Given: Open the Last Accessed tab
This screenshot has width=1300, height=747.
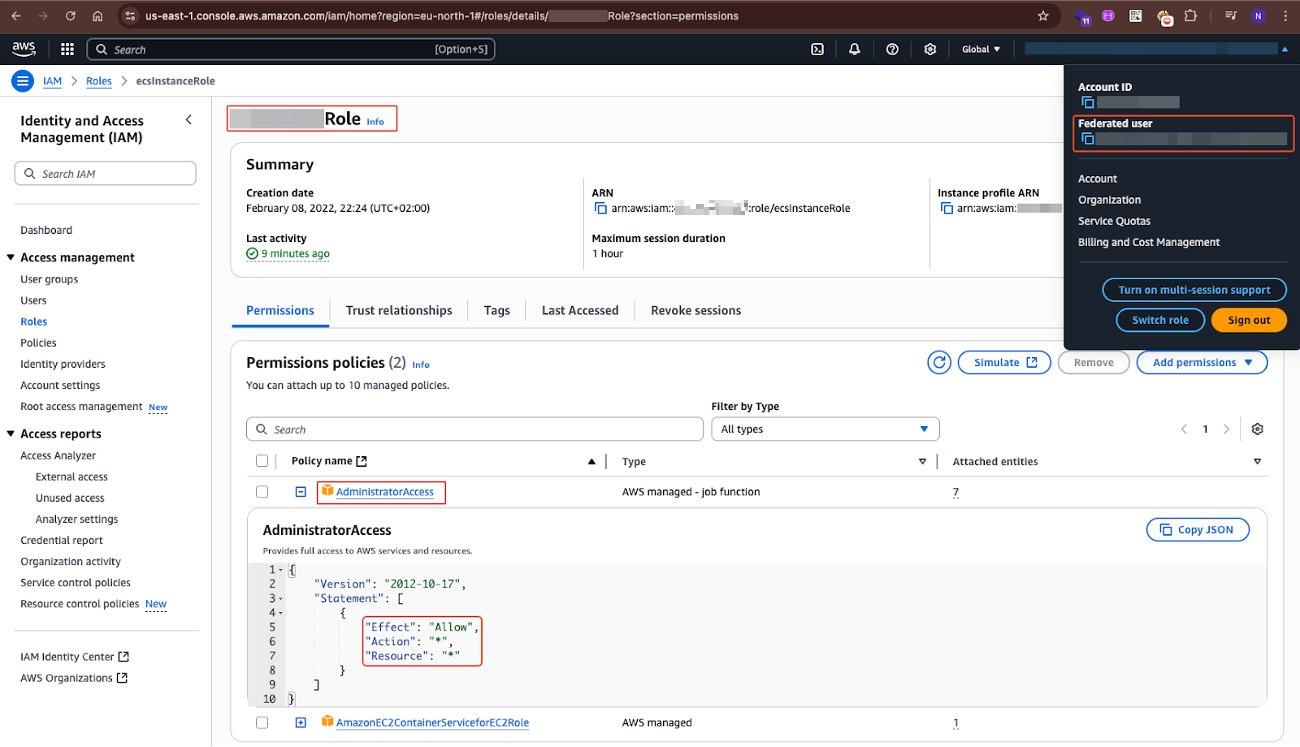Looking at the screenshot, I should point(580,310).
